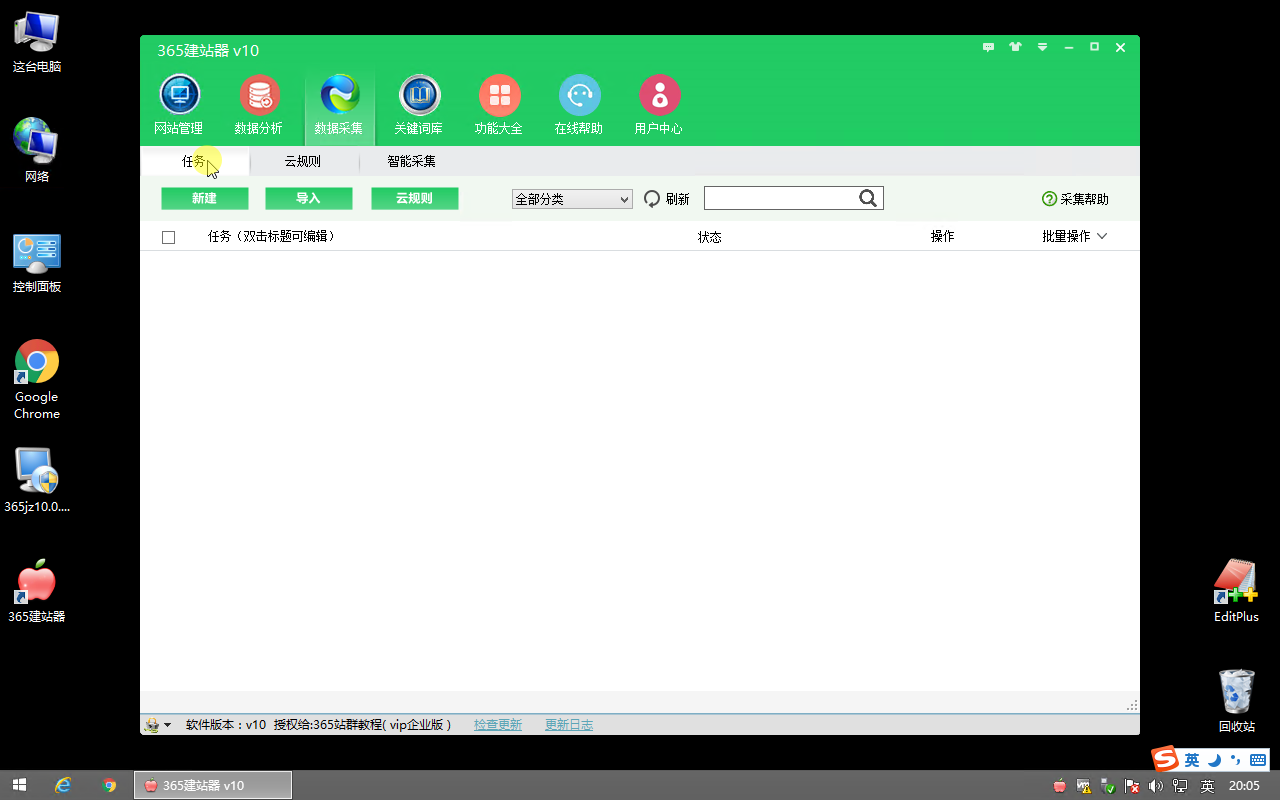Click green 云规则 button

pos(415,198)
